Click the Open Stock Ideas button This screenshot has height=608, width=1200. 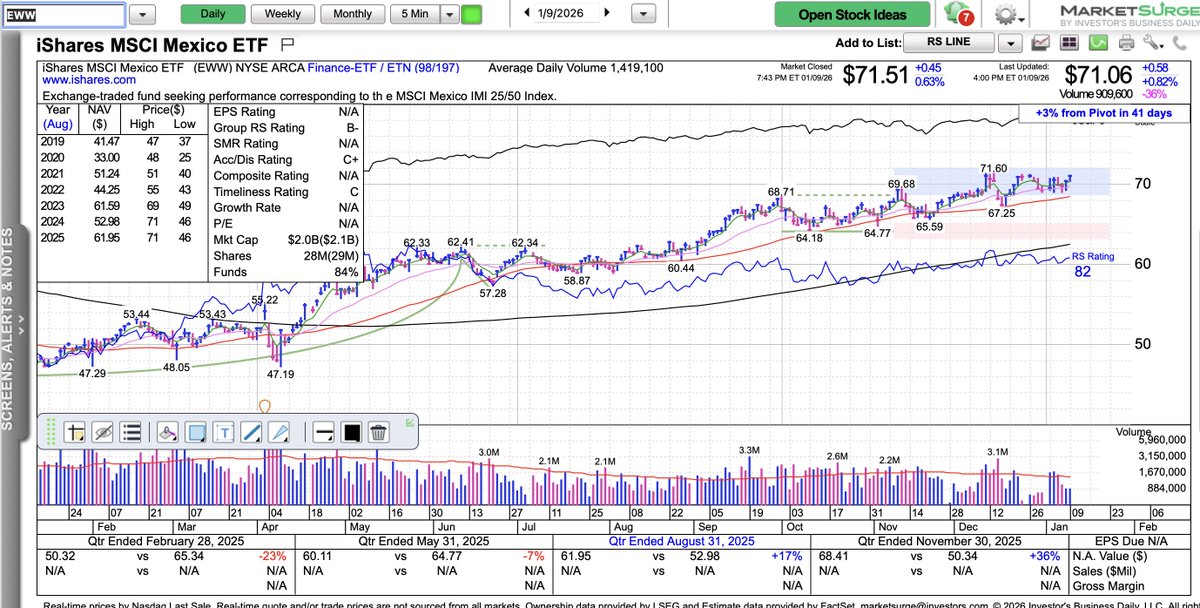[x=853, y=14]
